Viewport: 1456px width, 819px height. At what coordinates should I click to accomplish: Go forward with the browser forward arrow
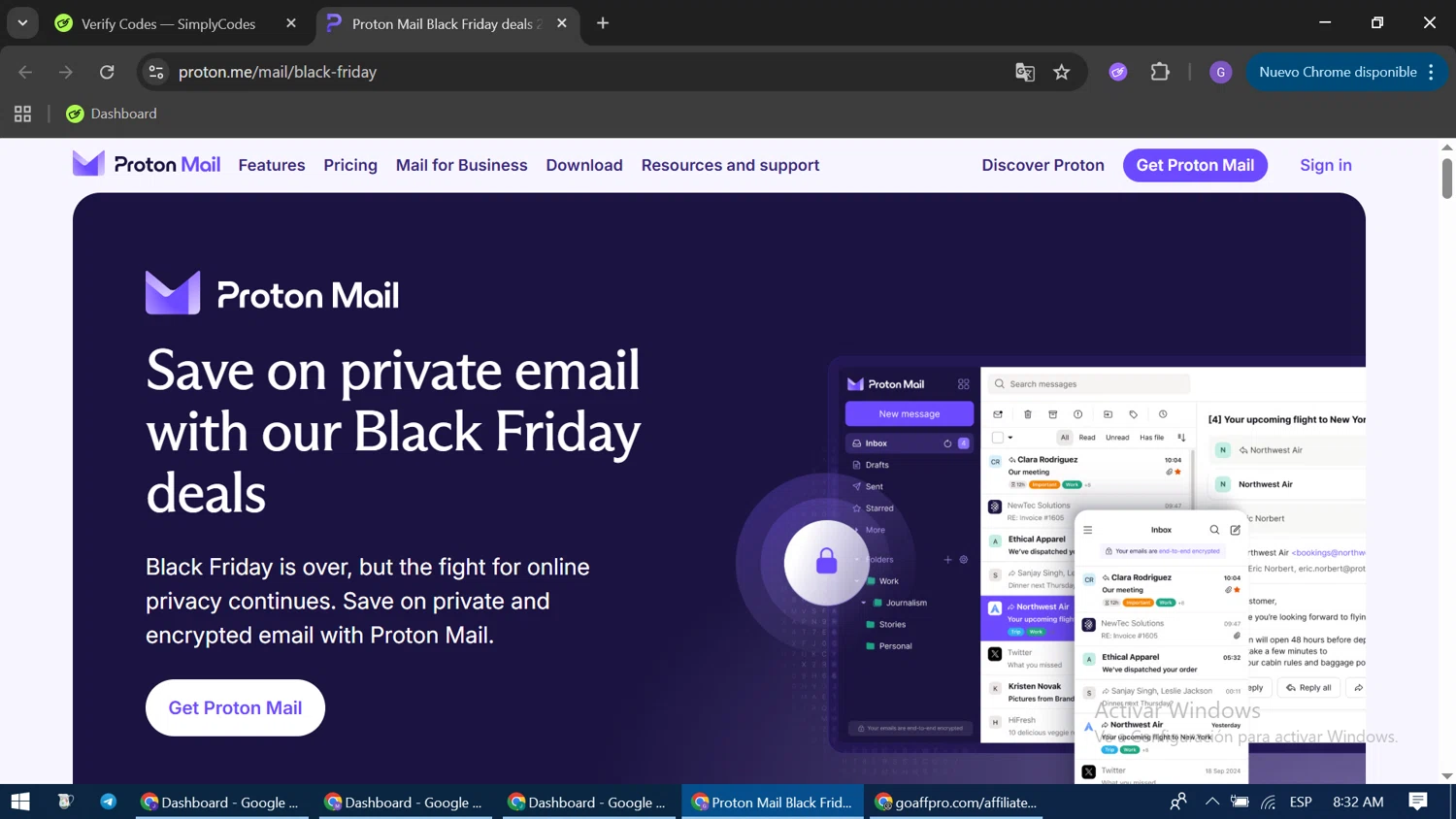tap(66, 72)
